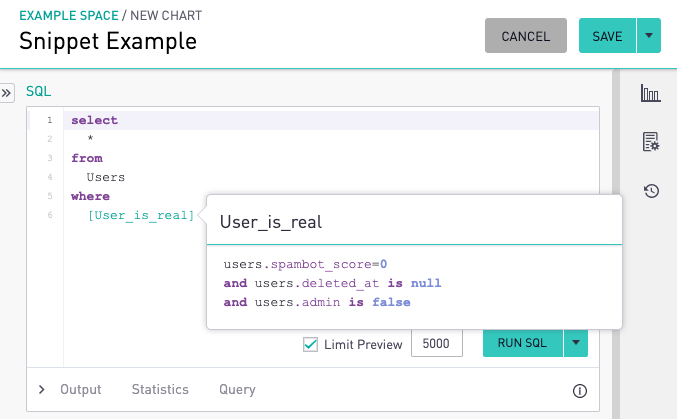
Task: Open the query history clock icon
Action: tap(651, 190)
